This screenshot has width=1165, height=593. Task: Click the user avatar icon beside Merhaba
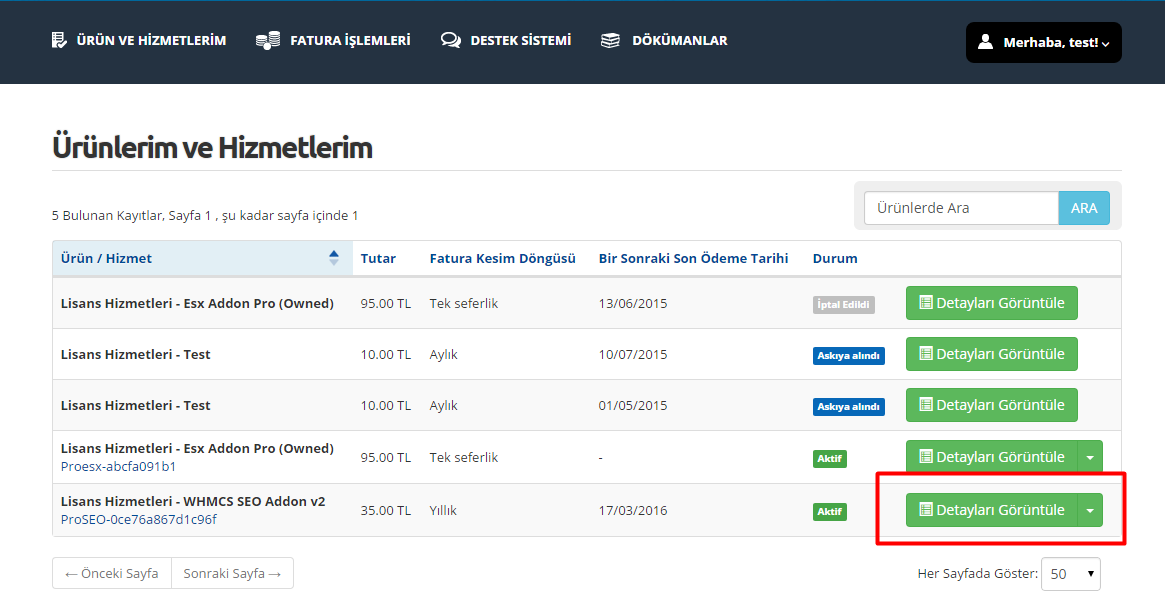click(985, 42)
